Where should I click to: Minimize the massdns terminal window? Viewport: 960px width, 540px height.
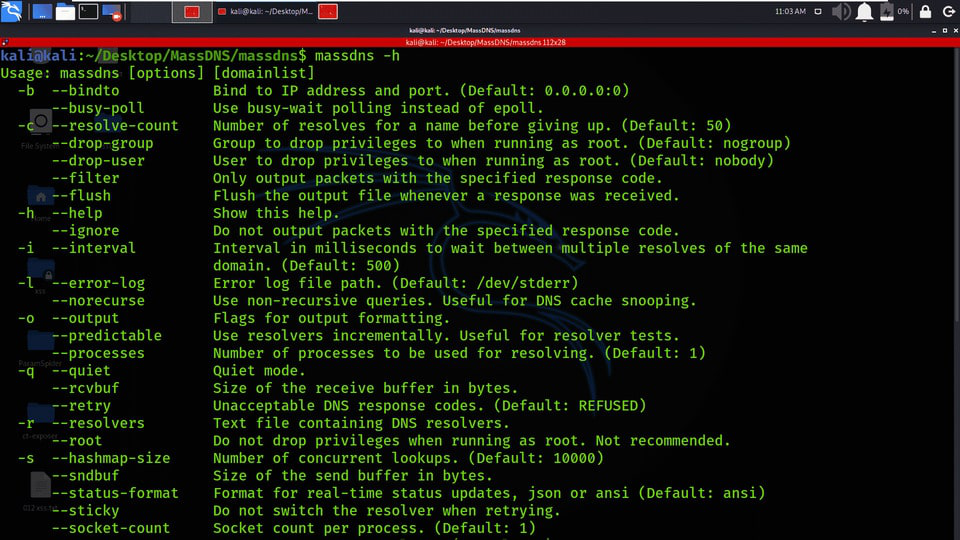pyautogui.click(x=934, y=30)
